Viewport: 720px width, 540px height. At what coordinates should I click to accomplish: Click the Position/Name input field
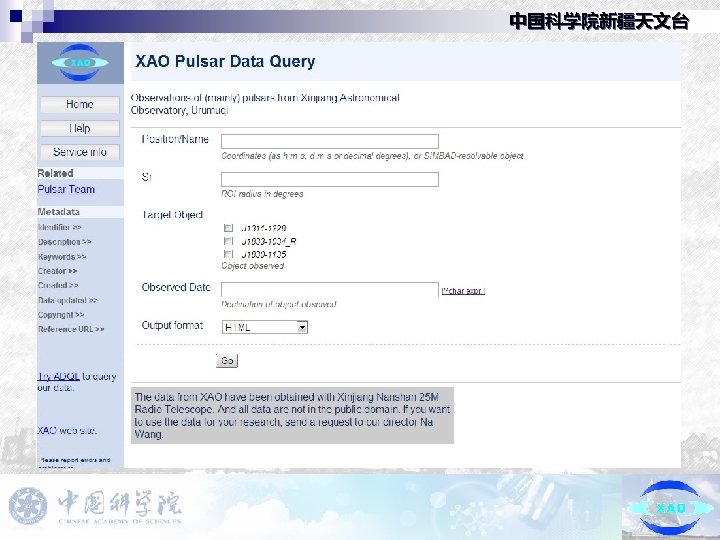[330, 141]
